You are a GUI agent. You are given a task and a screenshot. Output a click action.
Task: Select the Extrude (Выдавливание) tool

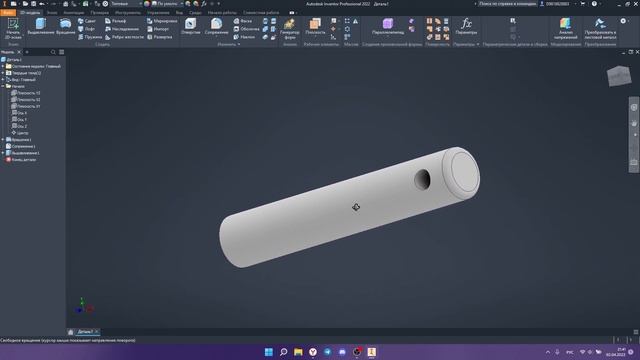(41, 27)
